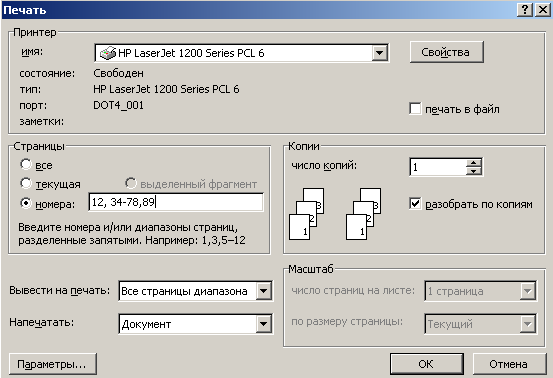Image resolution: width=553 pixels, height=378 pixels.
Task: Click the заметки: label
Action: pos(42,121)
